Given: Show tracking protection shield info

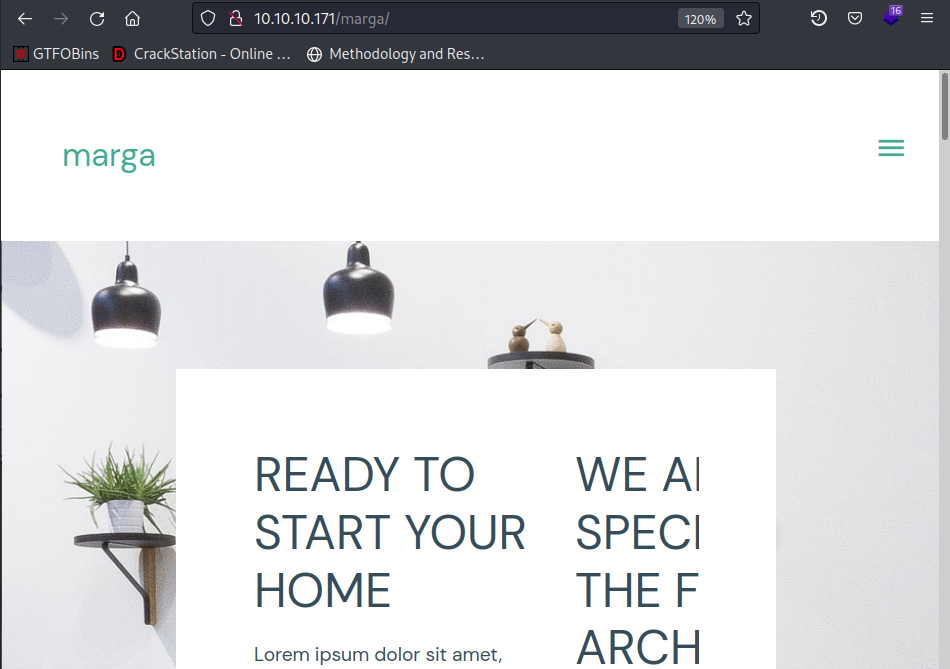Looking at the screenshot, I should 208,19.
